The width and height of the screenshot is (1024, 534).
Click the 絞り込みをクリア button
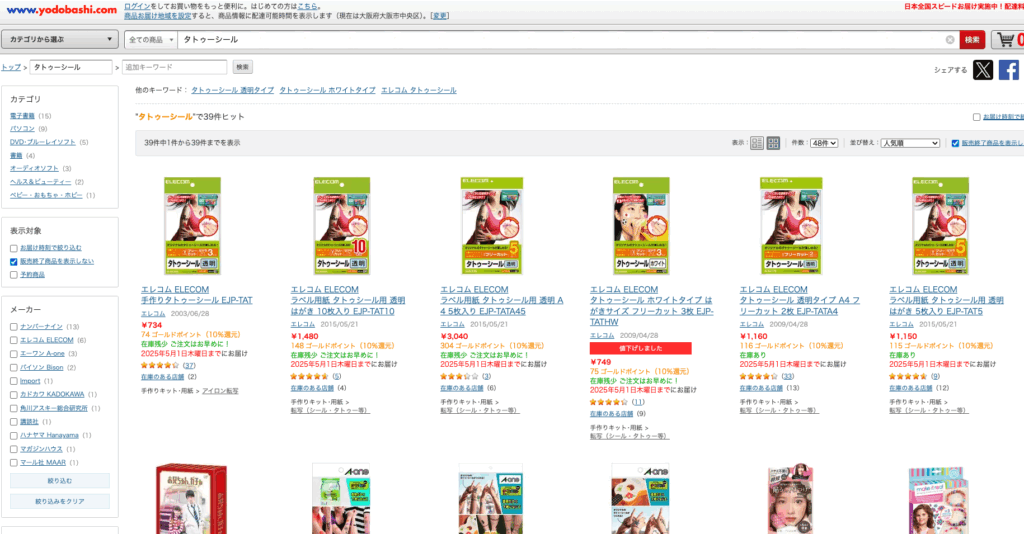(60, 501)
